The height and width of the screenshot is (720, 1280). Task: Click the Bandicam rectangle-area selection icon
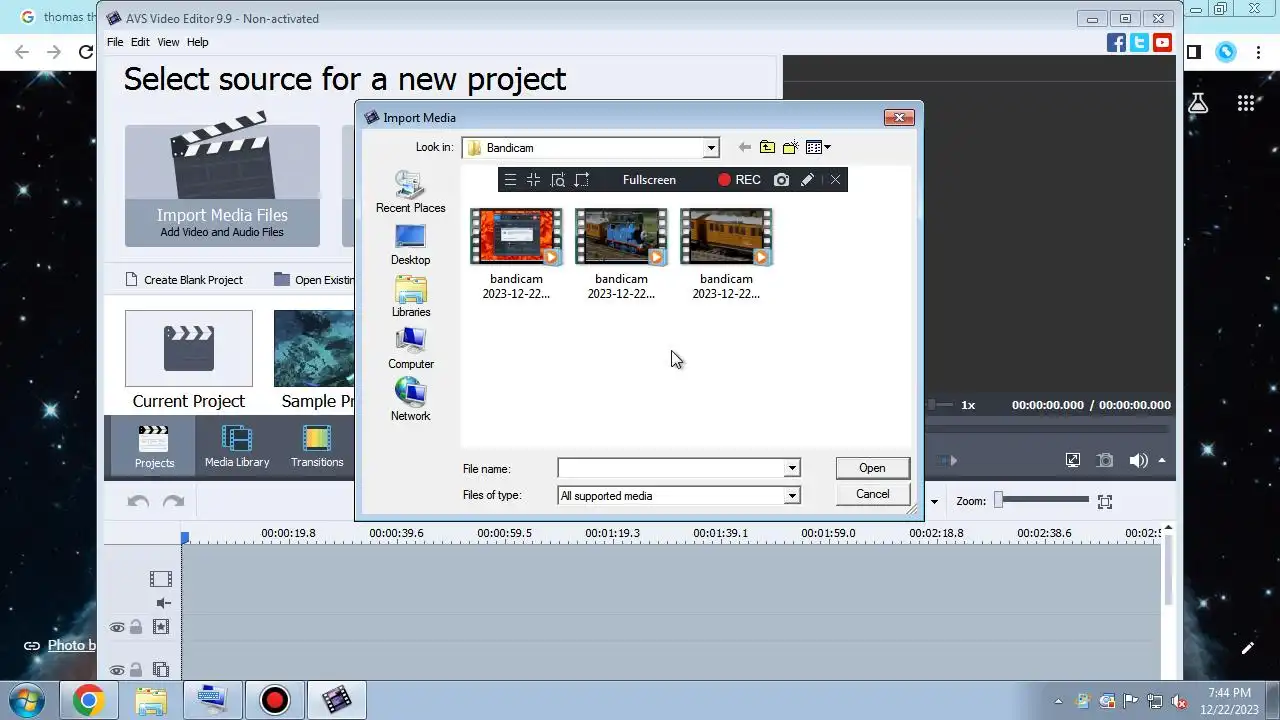533,180
